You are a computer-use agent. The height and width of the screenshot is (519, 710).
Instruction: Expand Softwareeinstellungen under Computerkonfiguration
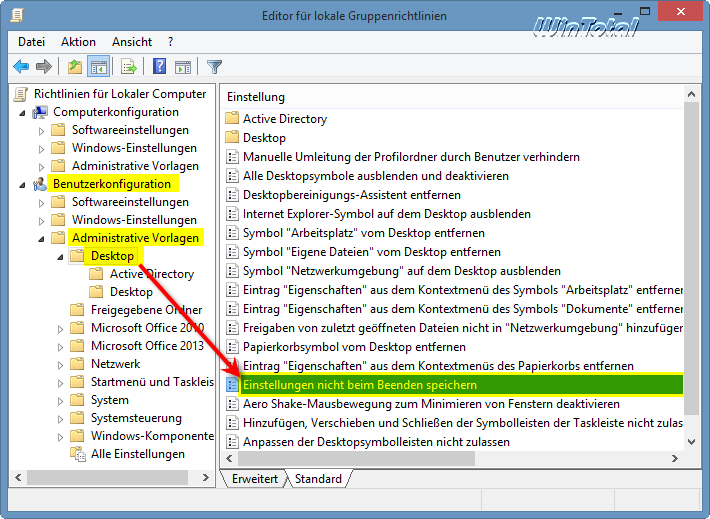click(x=42, y=131)
